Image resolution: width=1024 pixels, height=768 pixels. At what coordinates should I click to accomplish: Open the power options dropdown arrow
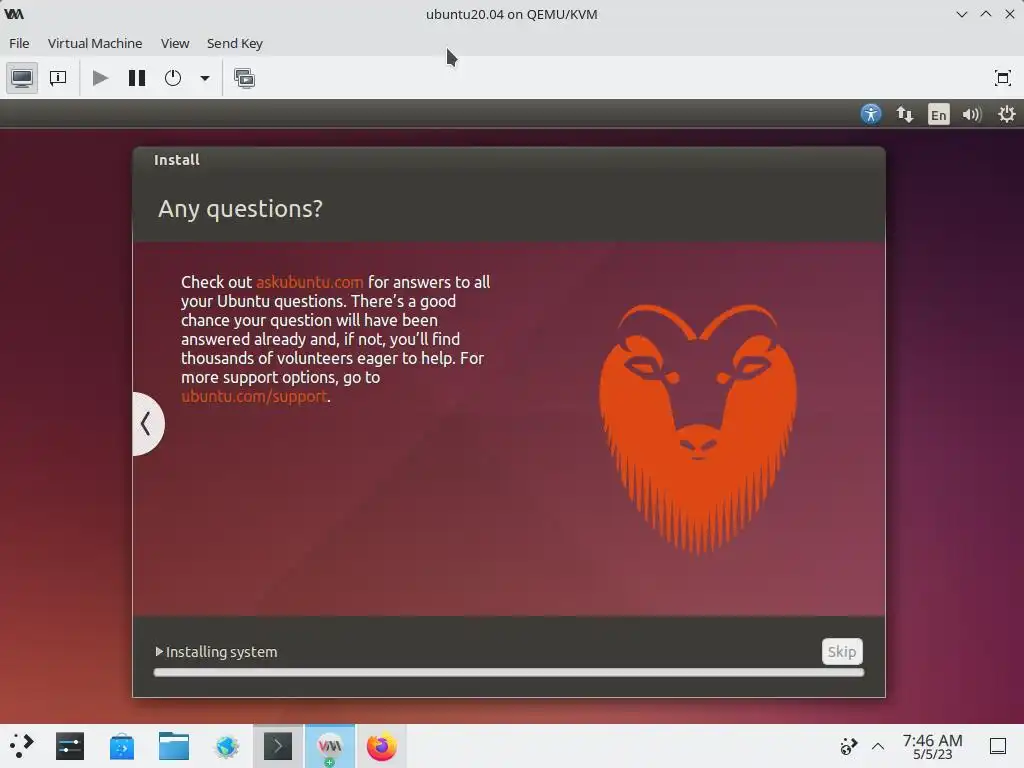click(x=204, y=78)
